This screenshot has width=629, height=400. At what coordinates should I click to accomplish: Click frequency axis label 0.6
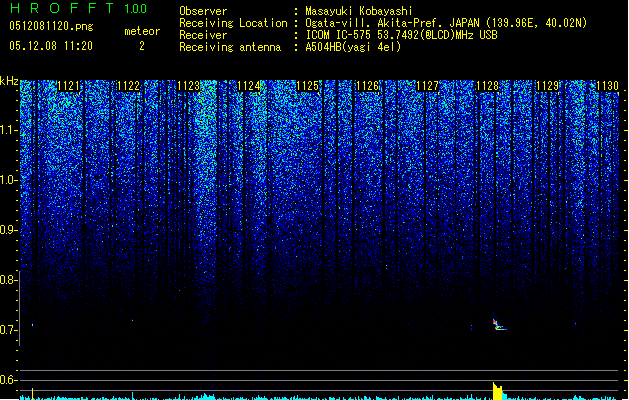(x=9, y=380)
